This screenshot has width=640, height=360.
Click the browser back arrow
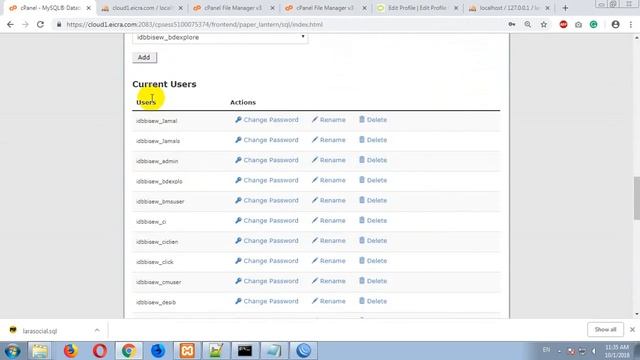[x=10, y=24]
